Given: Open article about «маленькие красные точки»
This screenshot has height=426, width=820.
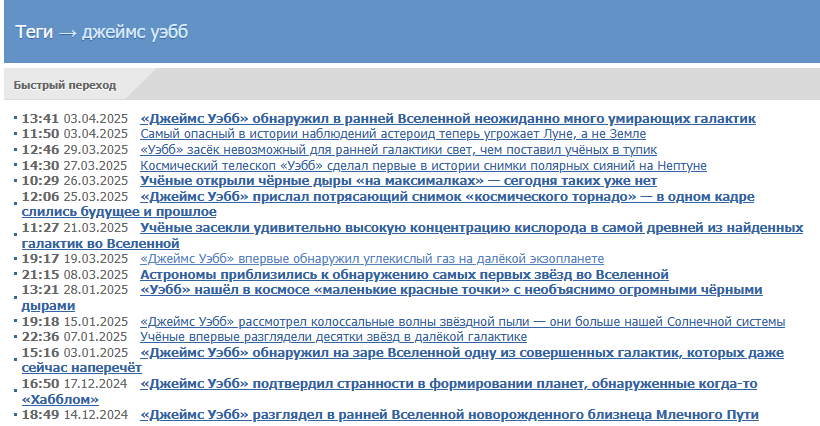Looking at the screenshot, I should [392, 298].
